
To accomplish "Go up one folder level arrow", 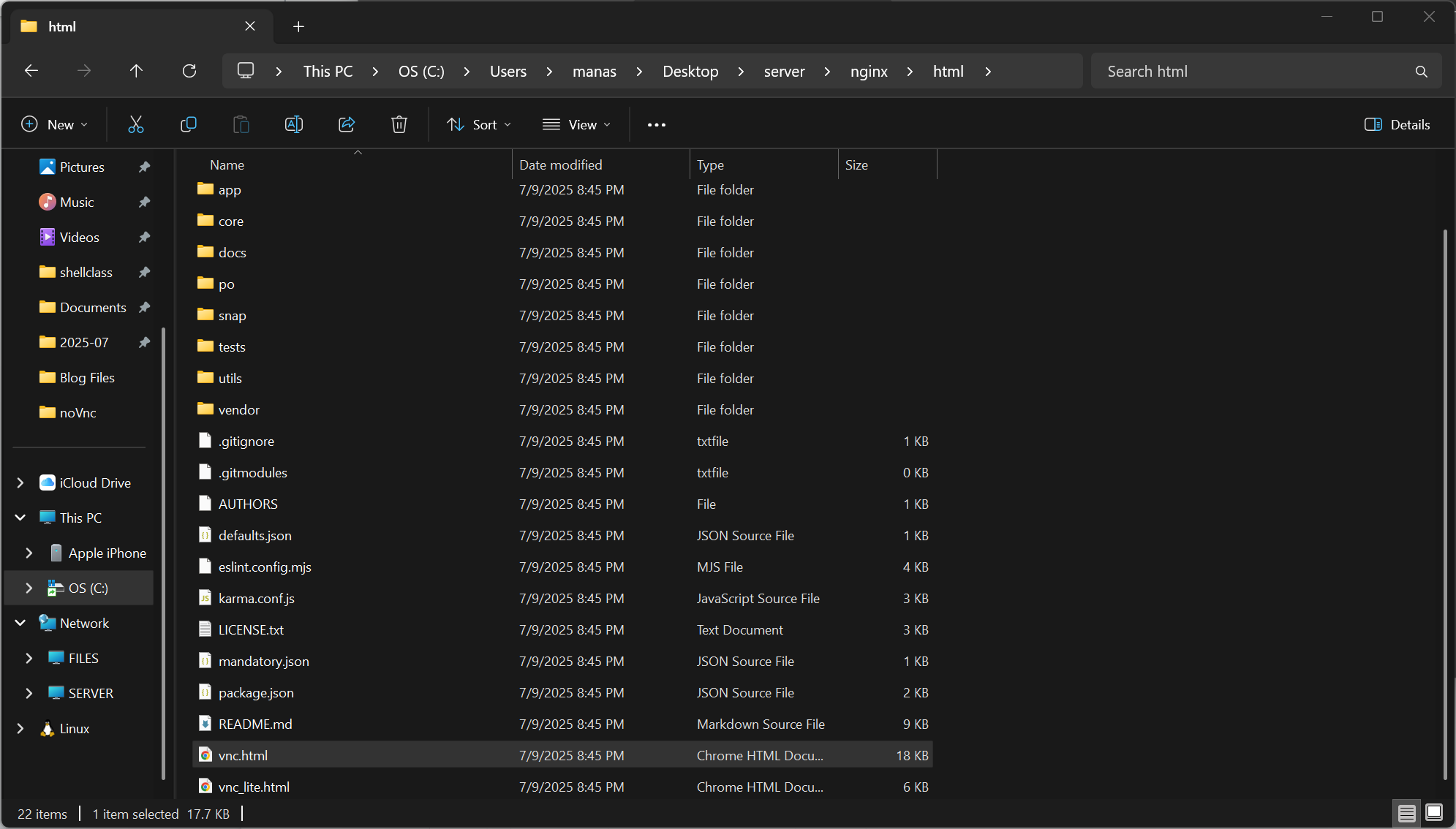I will click(x=136, y=71).
